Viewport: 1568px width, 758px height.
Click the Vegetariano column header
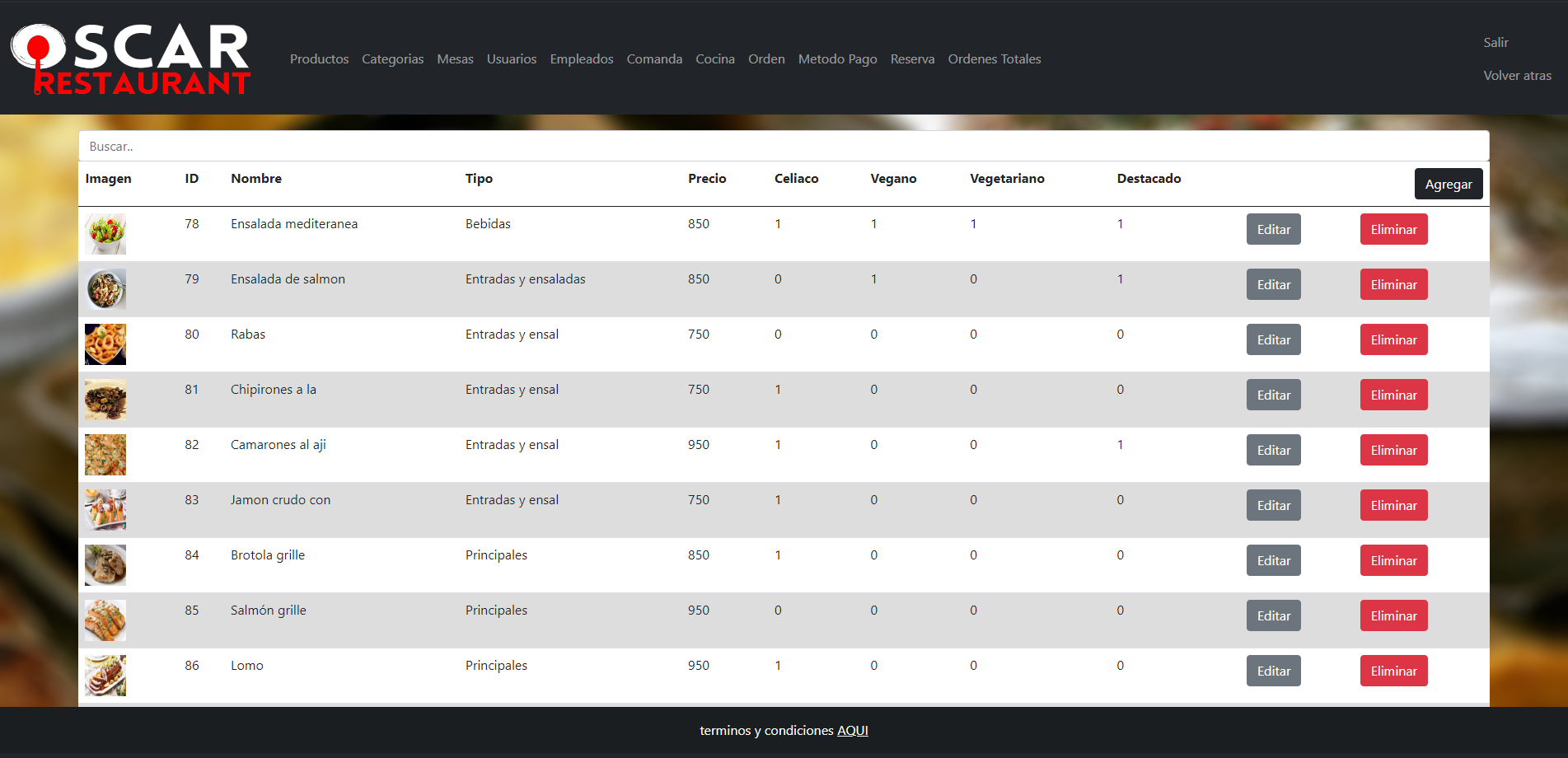point(1007,179)
